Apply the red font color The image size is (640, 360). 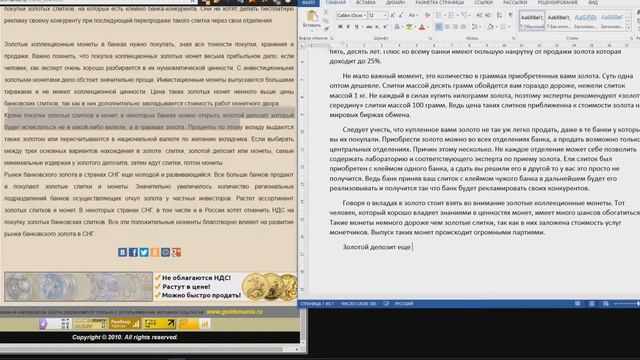point(422,27)
